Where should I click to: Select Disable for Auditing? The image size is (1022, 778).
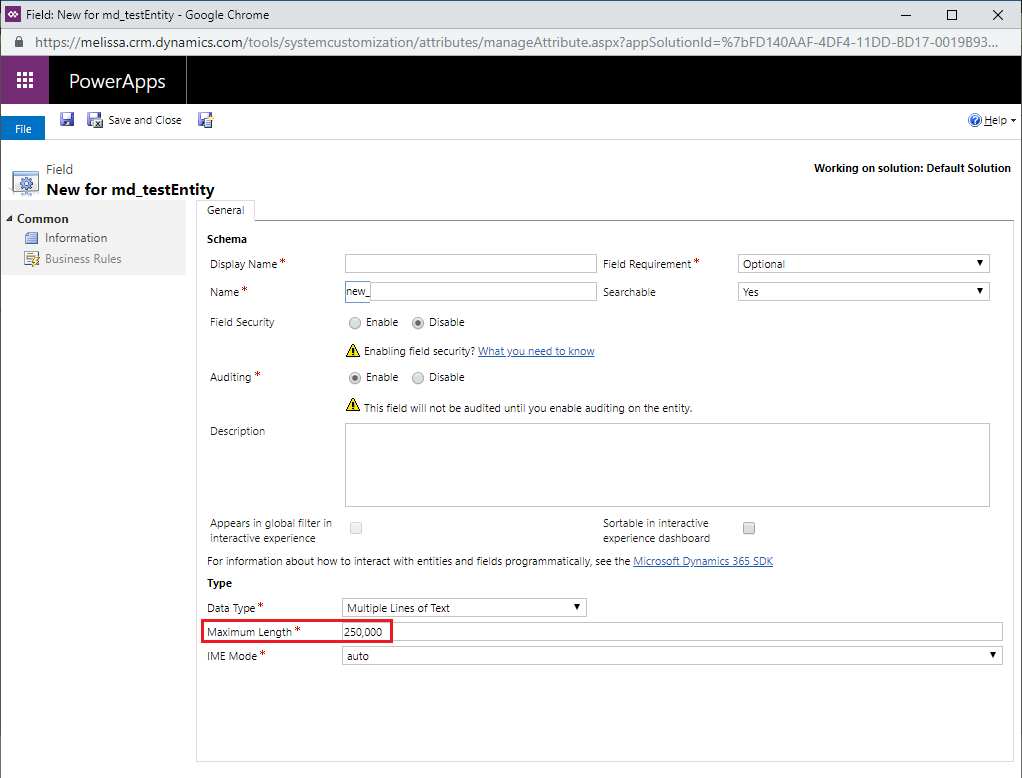pyautogui.click(x=418, y=378)
